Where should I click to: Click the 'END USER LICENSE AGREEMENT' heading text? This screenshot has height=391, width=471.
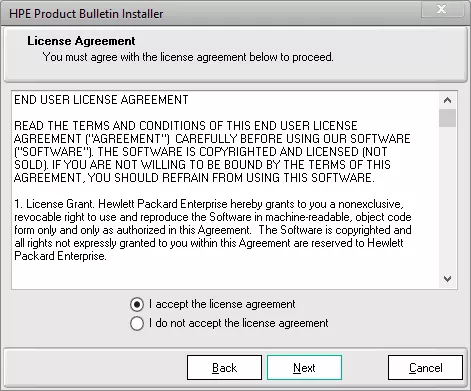[x=101, y=100]
